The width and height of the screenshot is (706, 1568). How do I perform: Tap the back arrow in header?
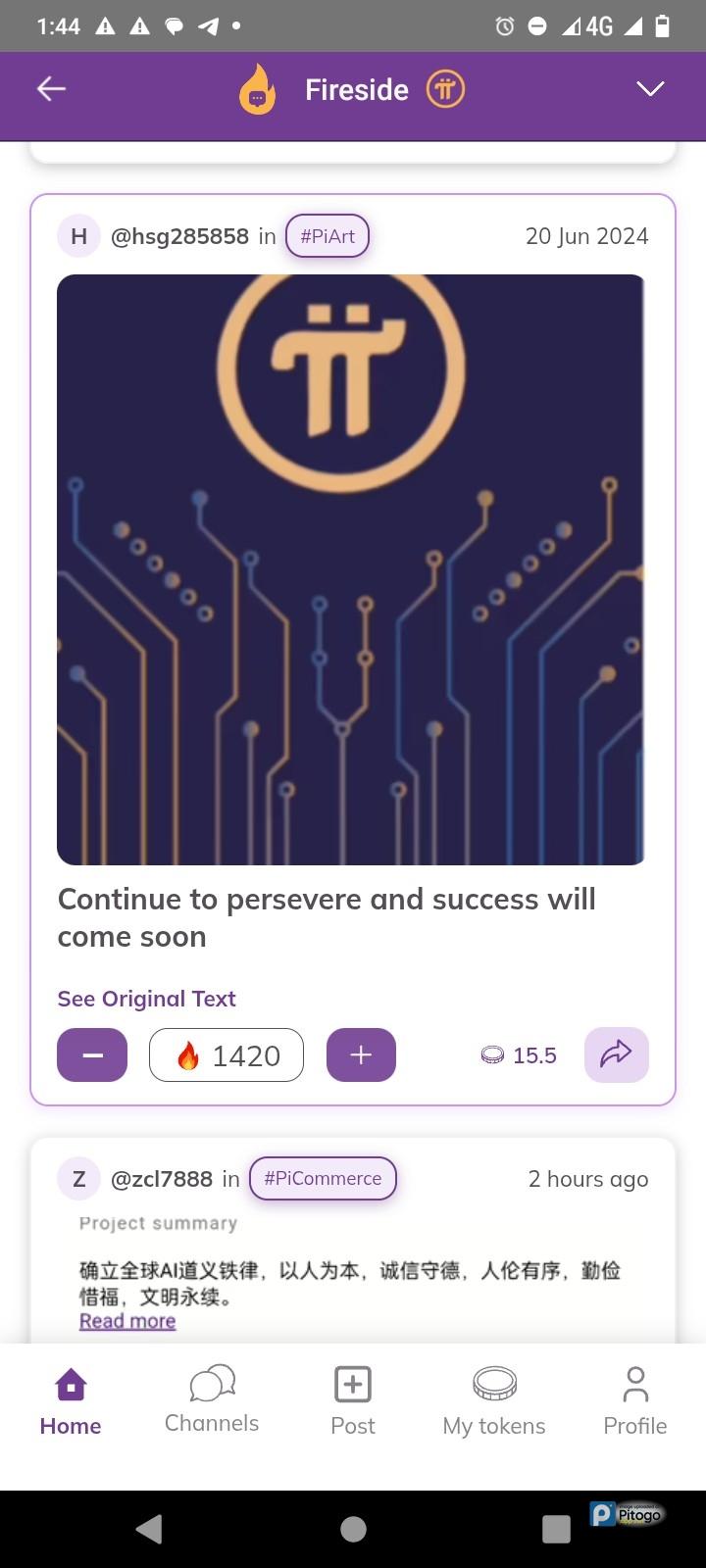[51, 89]
